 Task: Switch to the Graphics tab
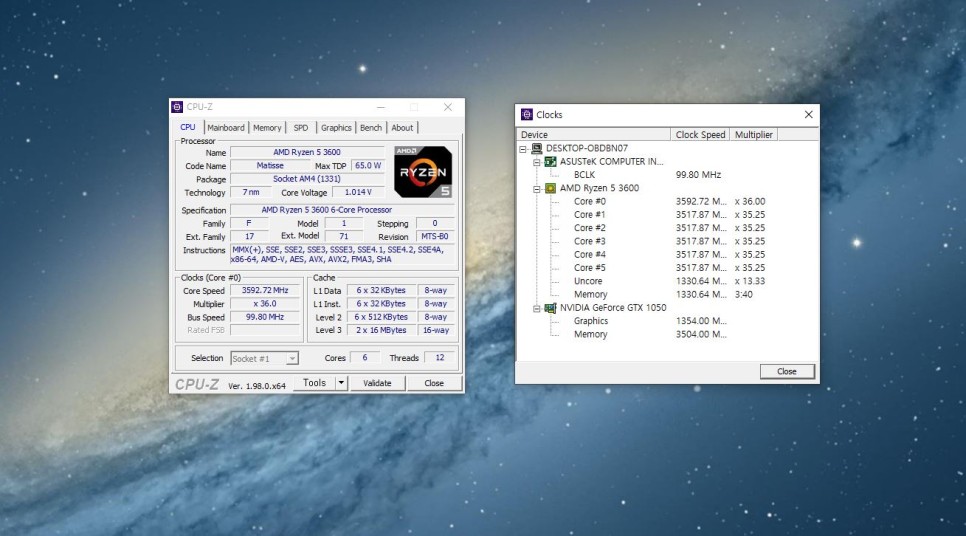[x=336, y=128]
